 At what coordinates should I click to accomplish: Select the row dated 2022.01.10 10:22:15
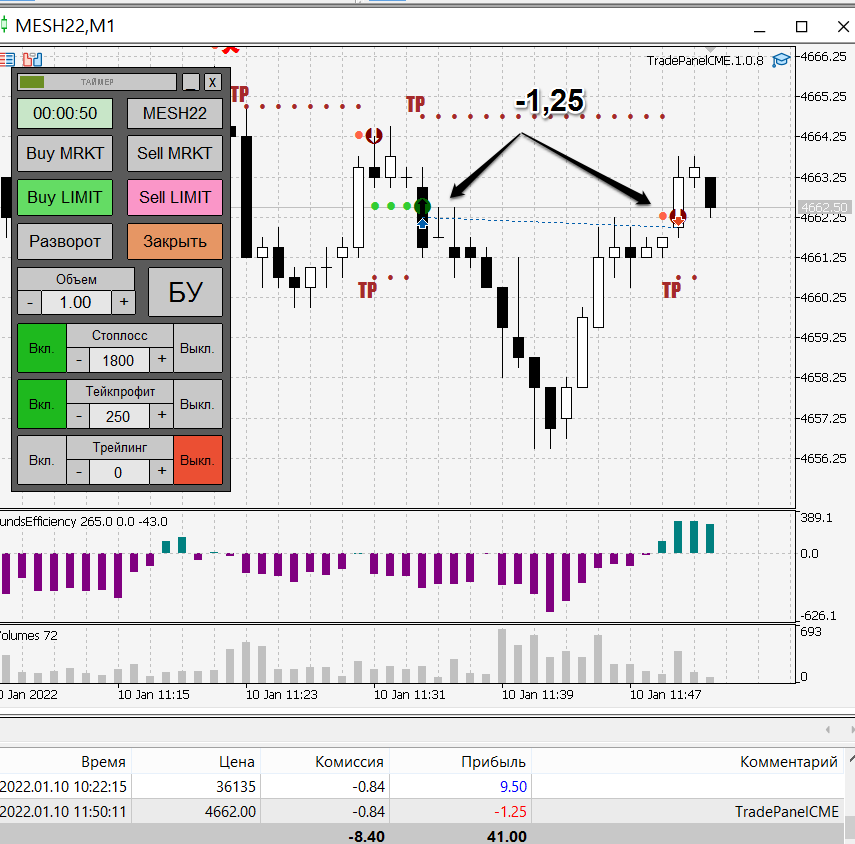(x=422, y=786)
